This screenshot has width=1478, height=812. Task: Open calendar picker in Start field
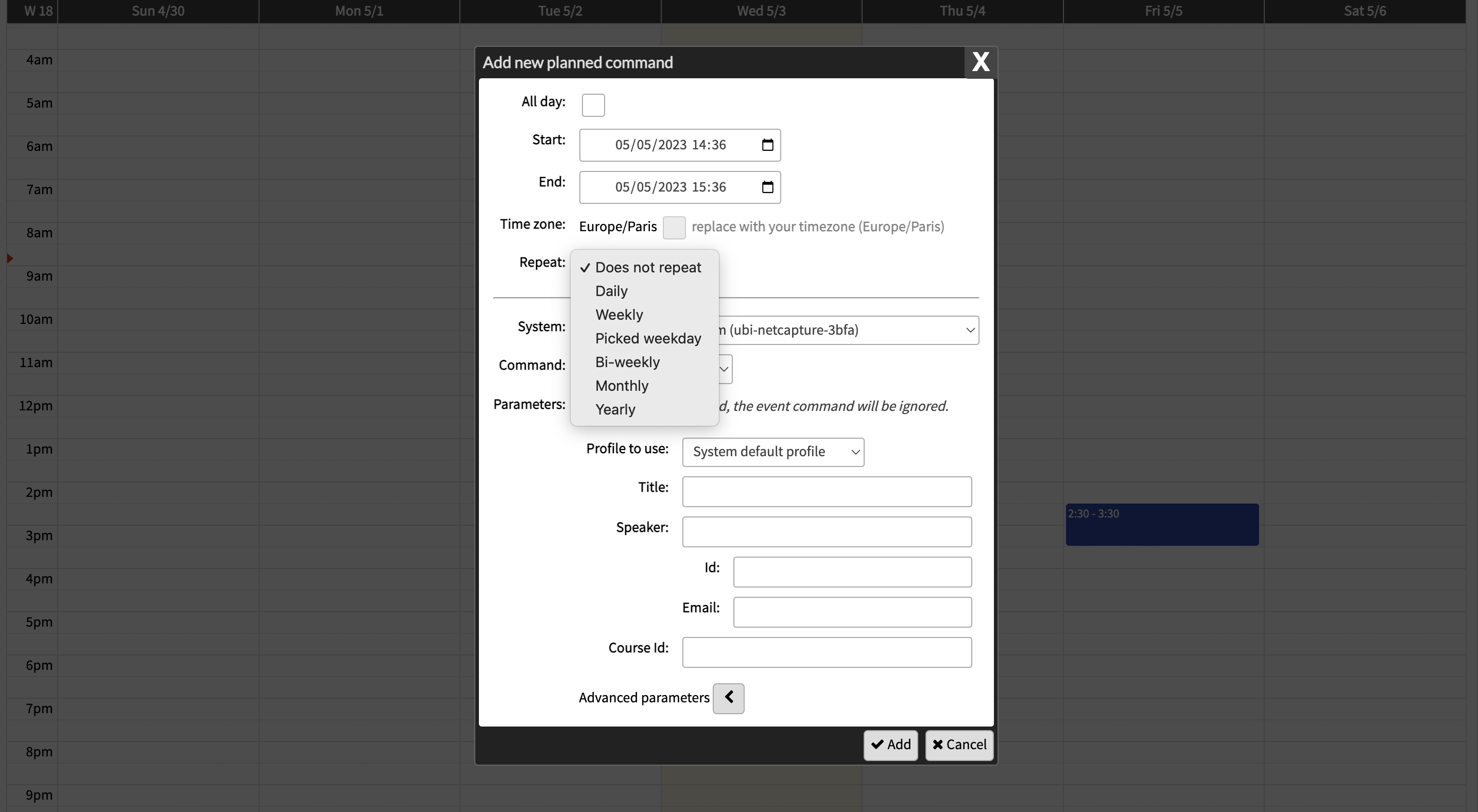click(767, 145)
